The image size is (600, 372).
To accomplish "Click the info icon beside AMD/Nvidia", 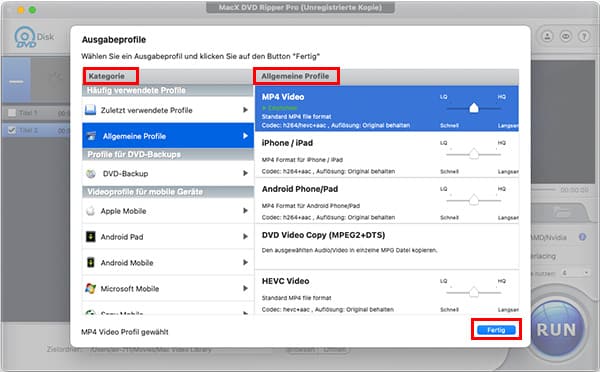I will click(x=582, y=237).
